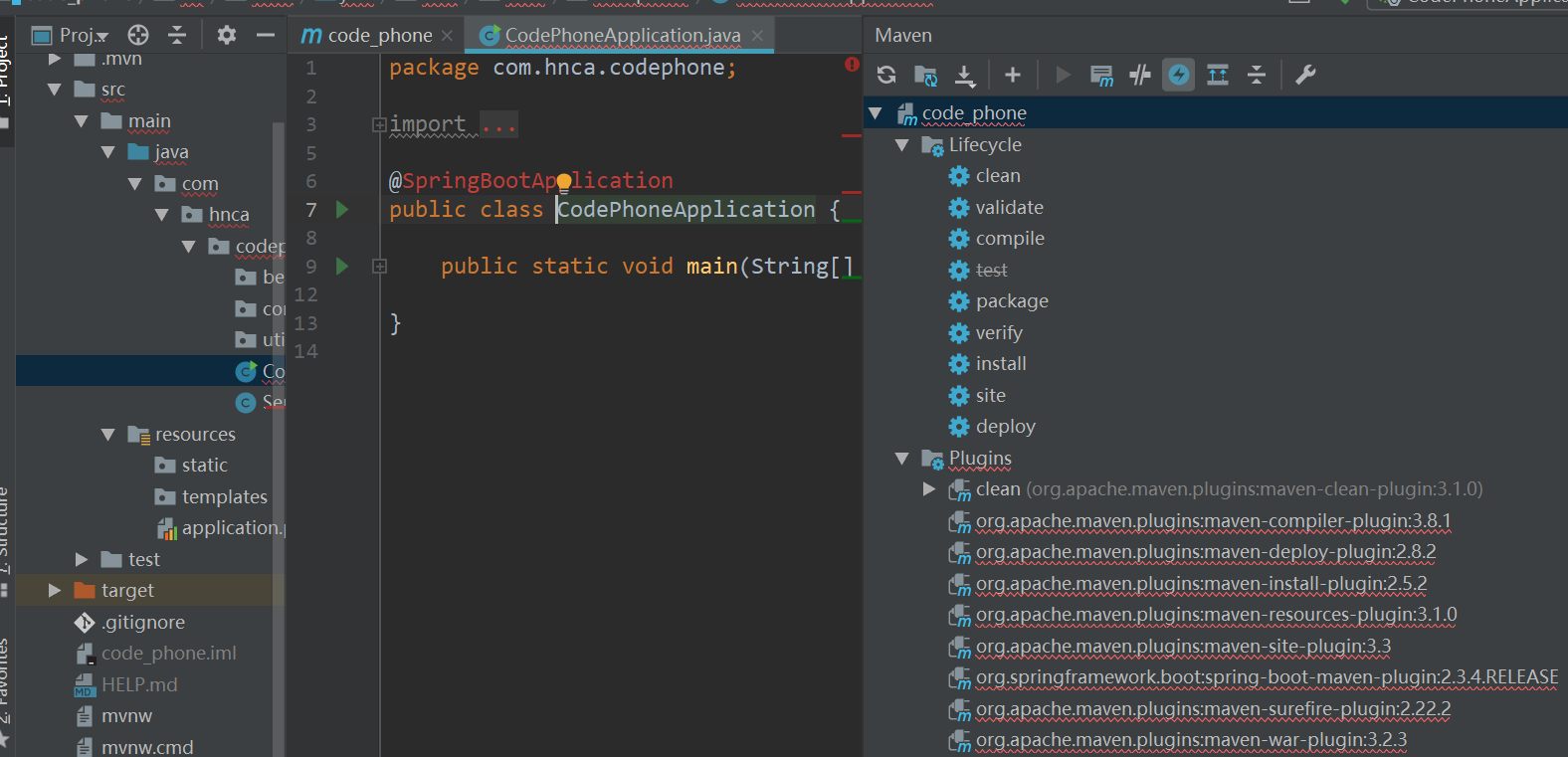
Task: Expand the test folder
Action: pyautogui.click(x=82, y=560)
